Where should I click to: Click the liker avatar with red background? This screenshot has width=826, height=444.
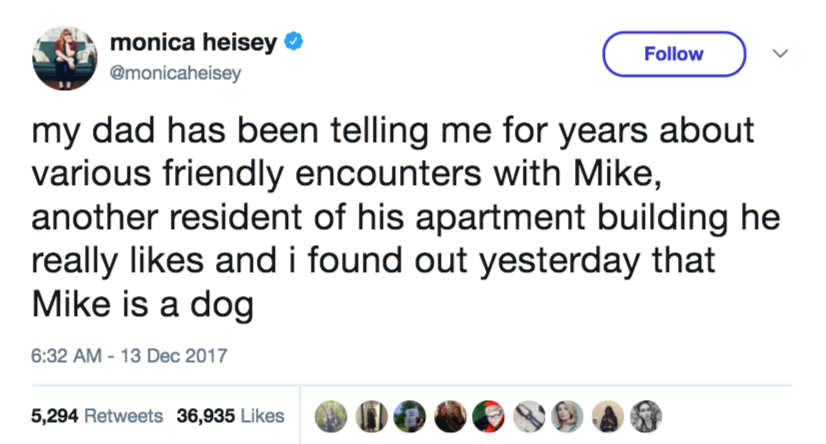pos(489,414)
